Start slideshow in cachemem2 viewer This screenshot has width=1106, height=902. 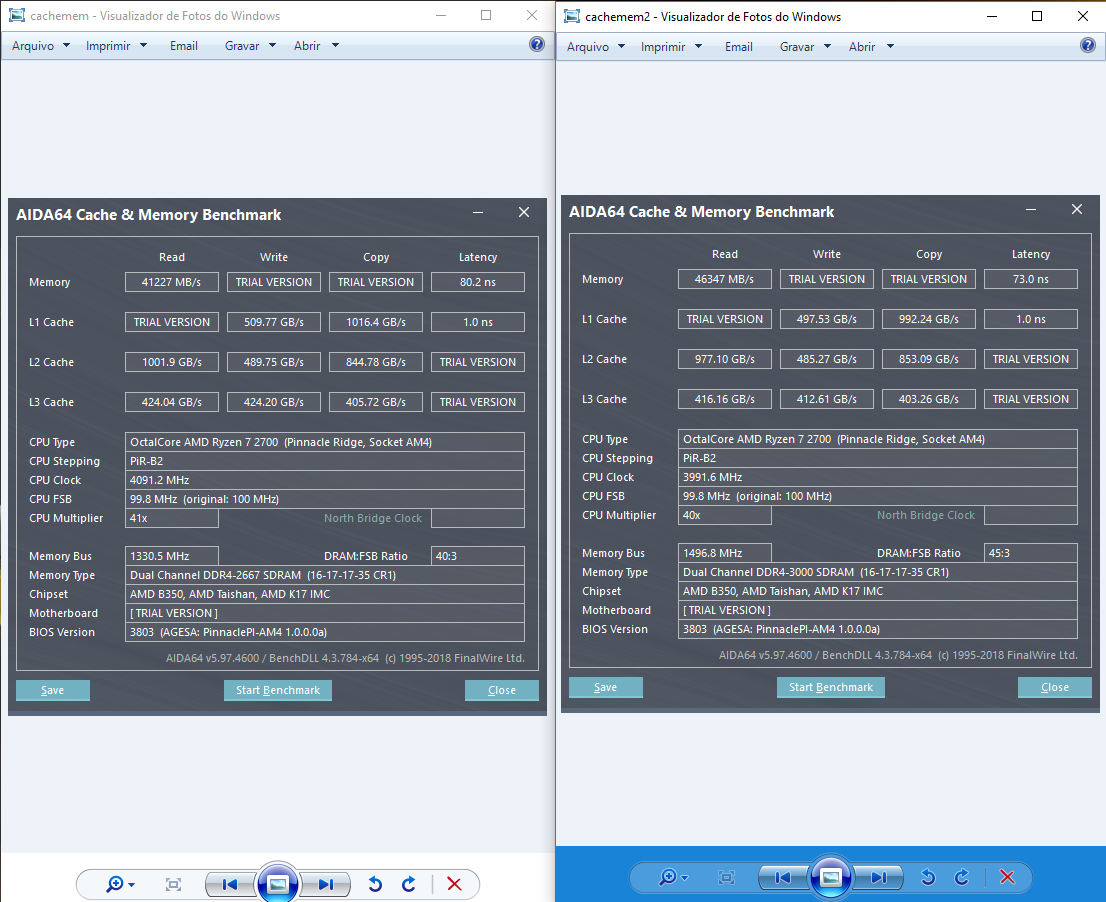tap(831, 877)
